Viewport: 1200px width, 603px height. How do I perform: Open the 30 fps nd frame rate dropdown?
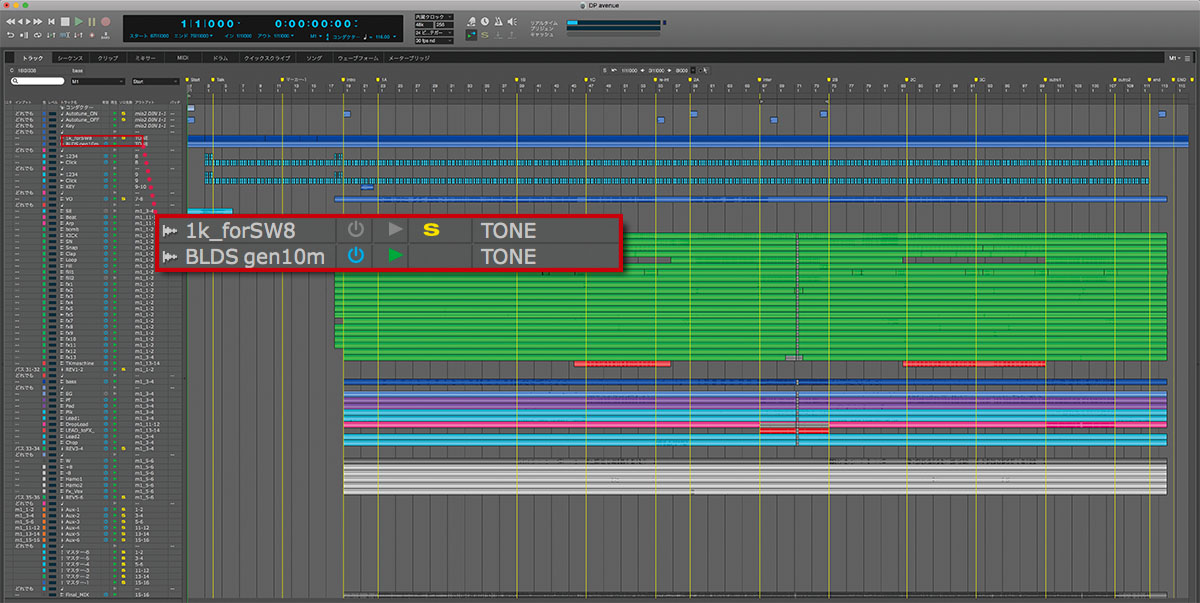[434, 41]
